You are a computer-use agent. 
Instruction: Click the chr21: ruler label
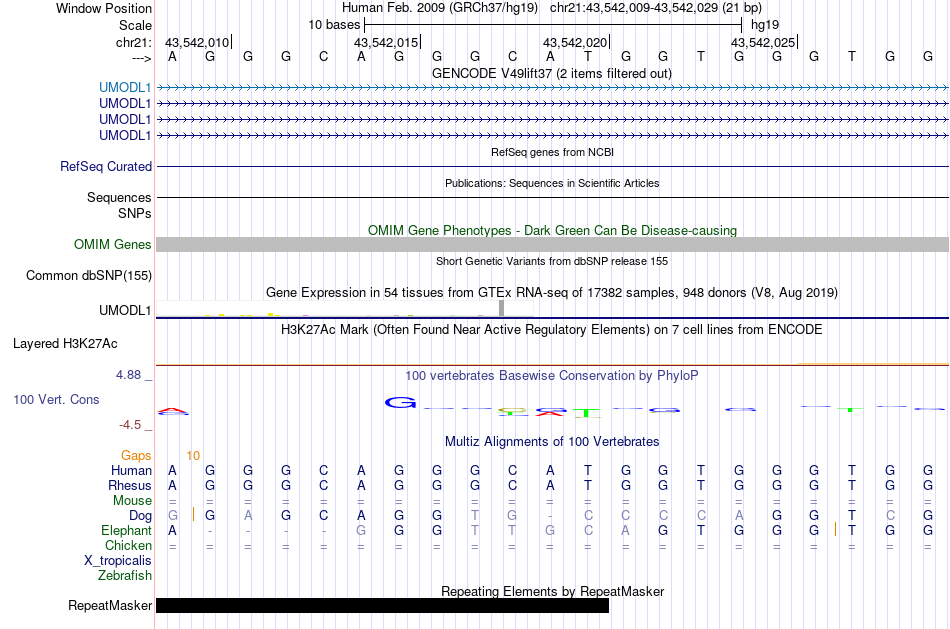tap(134, 42)
